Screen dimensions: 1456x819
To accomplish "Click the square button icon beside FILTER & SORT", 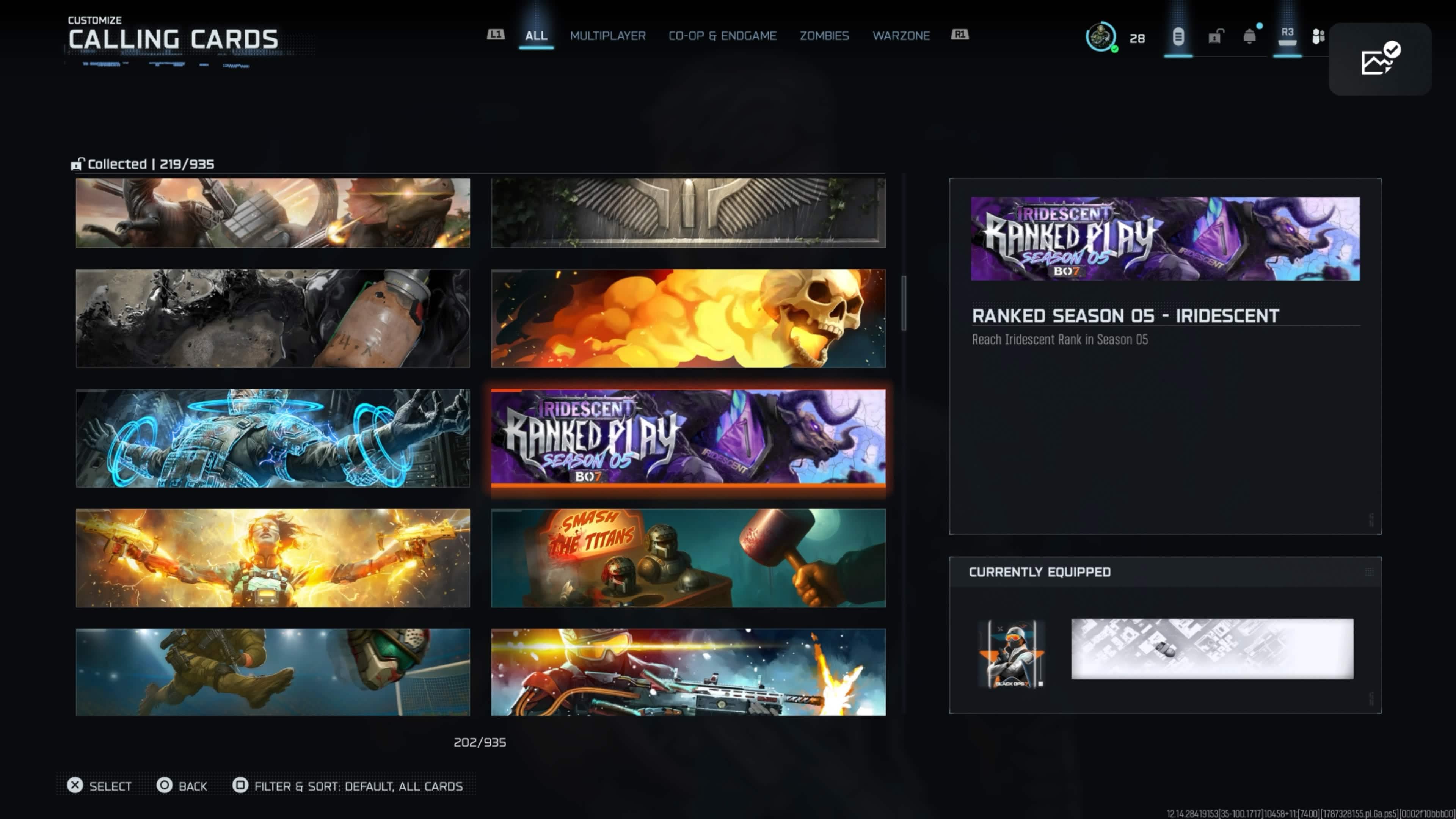I will [x=240, y=785].
